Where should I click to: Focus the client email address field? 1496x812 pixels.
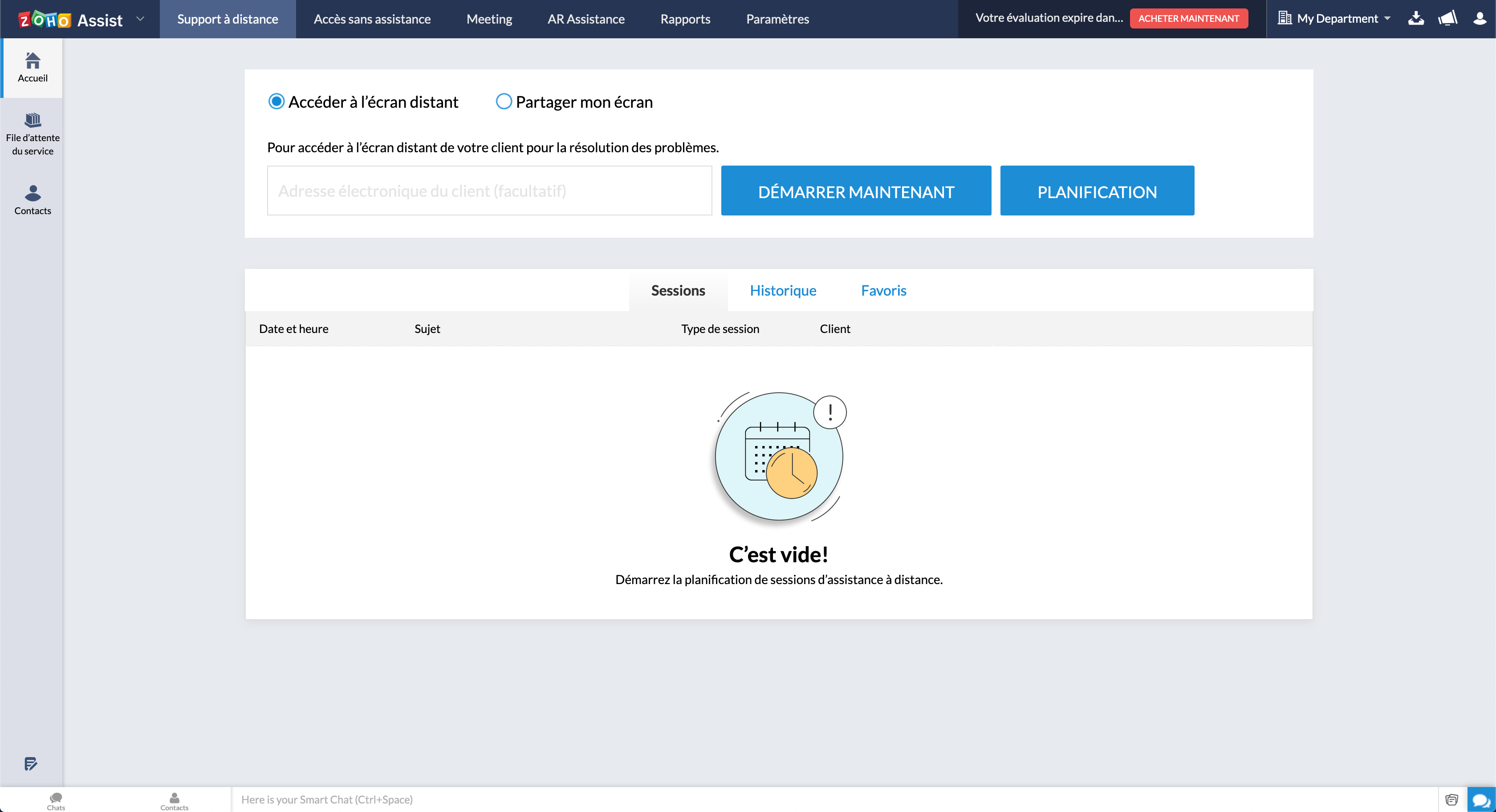click(490, 191)
